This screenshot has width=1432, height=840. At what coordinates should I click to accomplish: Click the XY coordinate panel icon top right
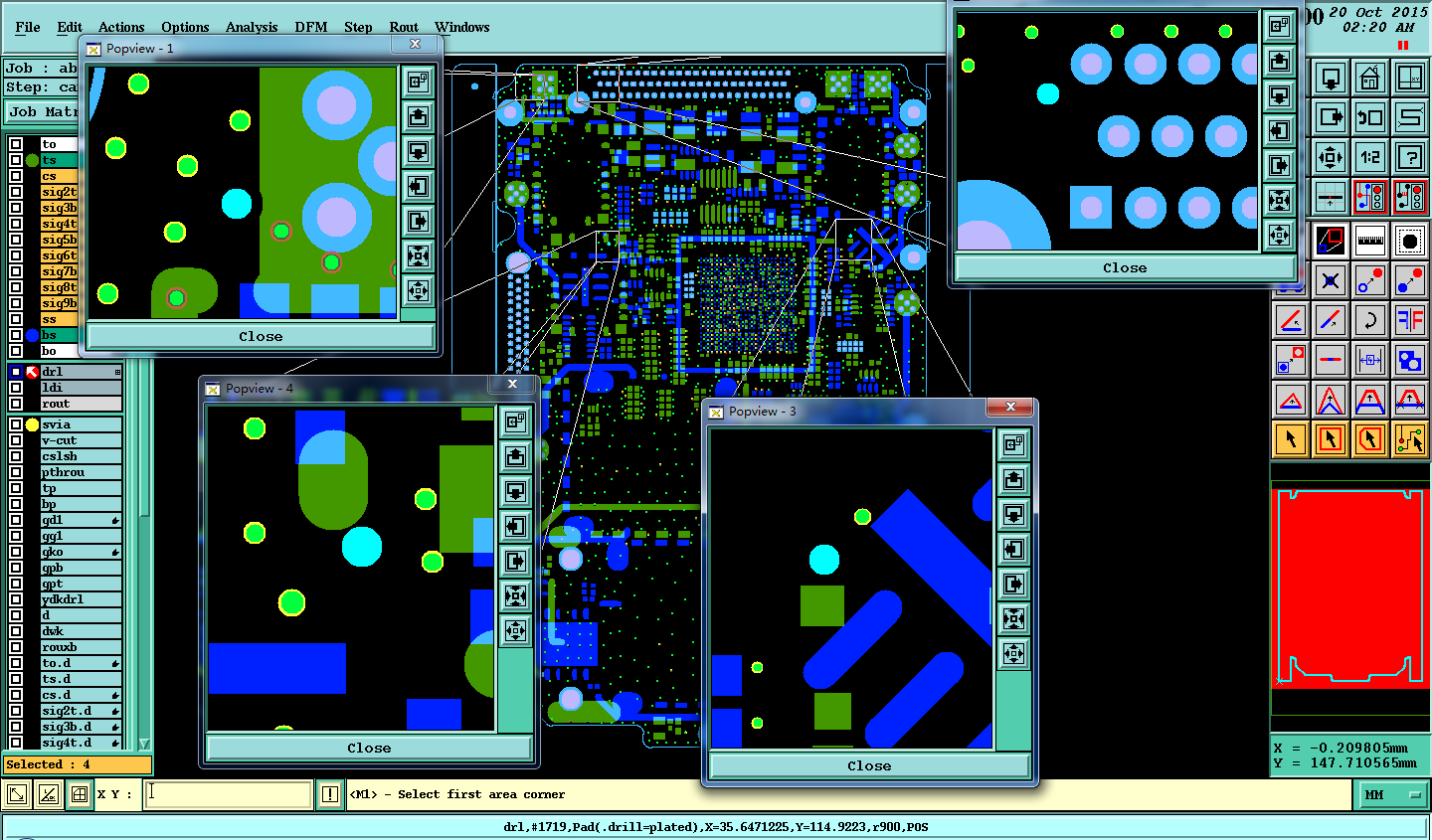coord(1409,77)
